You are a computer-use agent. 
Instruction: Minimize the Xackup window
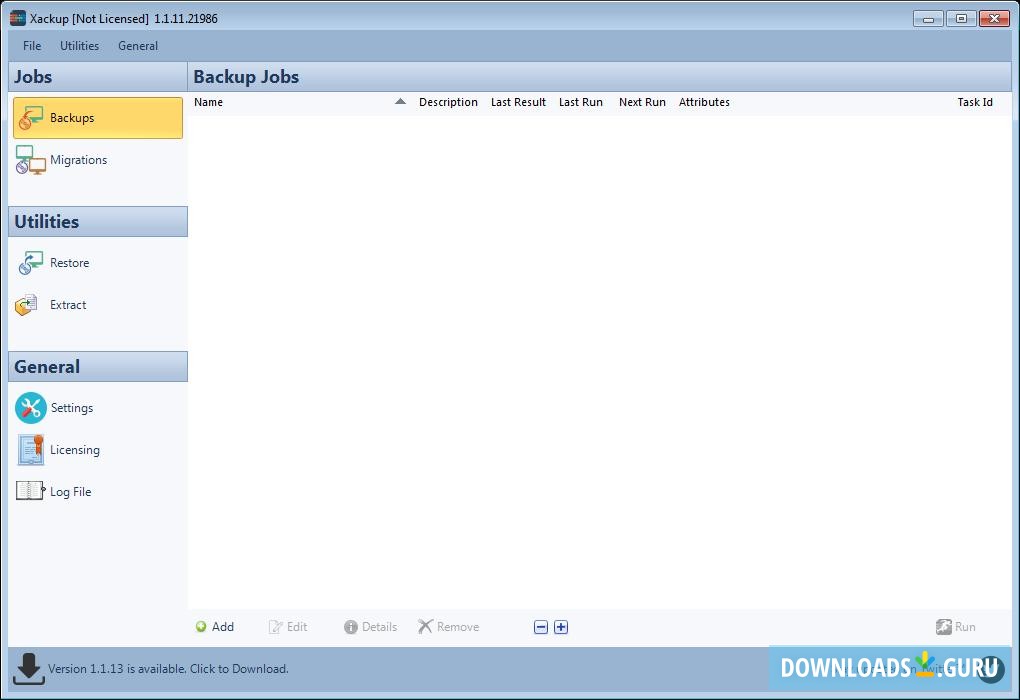pos(928,19)
